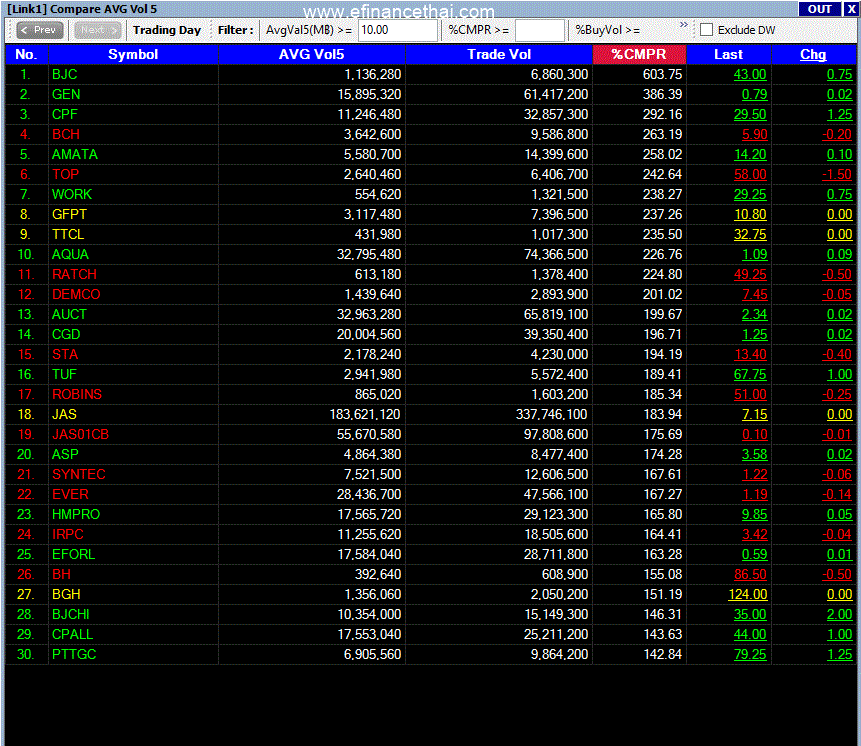This screenshot has height=746, width=861.
Task: Select the AUCT symbol
Action: pyautogui.click(x=69, y=315)
